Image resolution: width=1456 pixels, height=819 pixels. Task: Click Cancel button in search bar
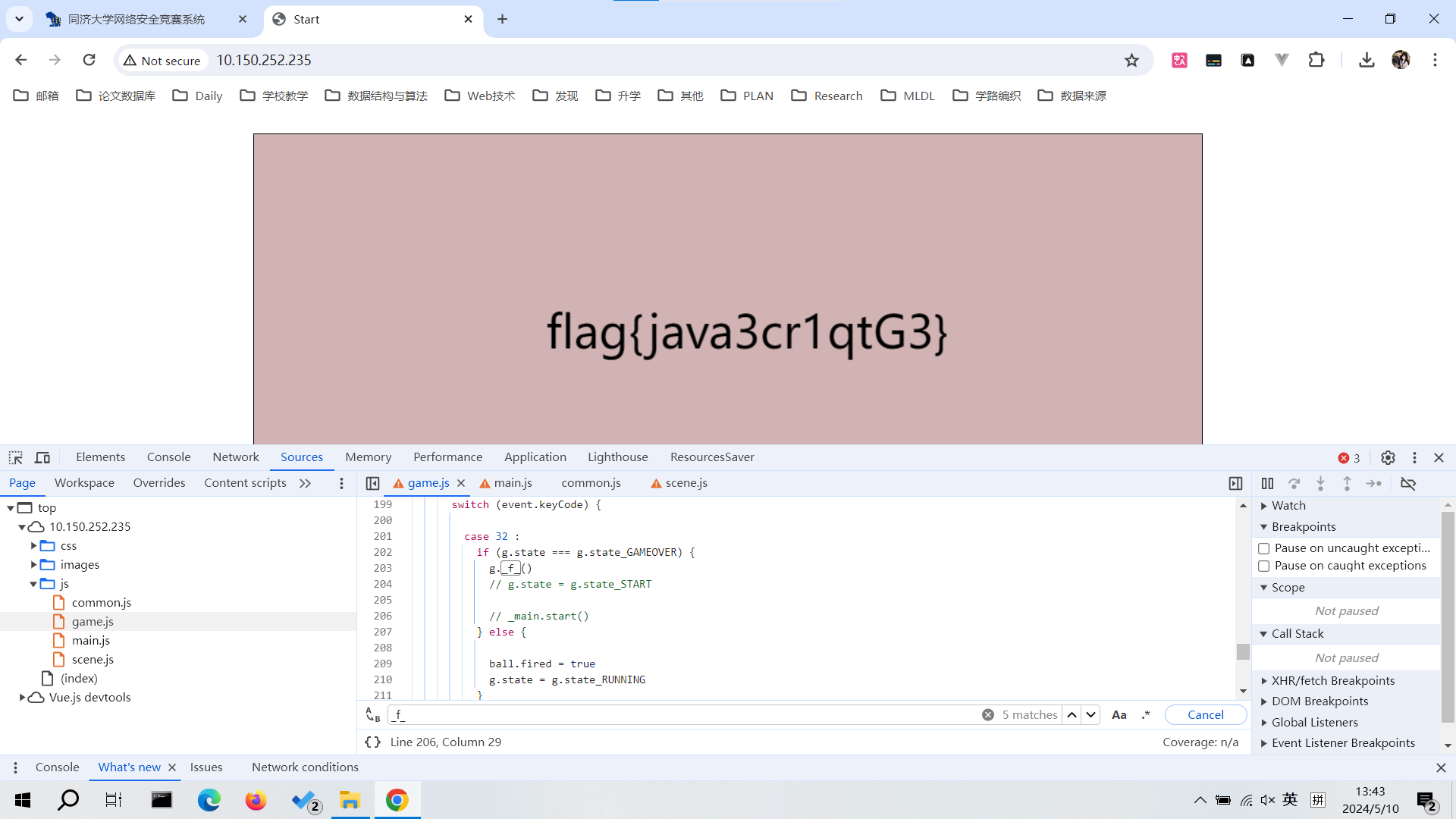[1206, 714]
